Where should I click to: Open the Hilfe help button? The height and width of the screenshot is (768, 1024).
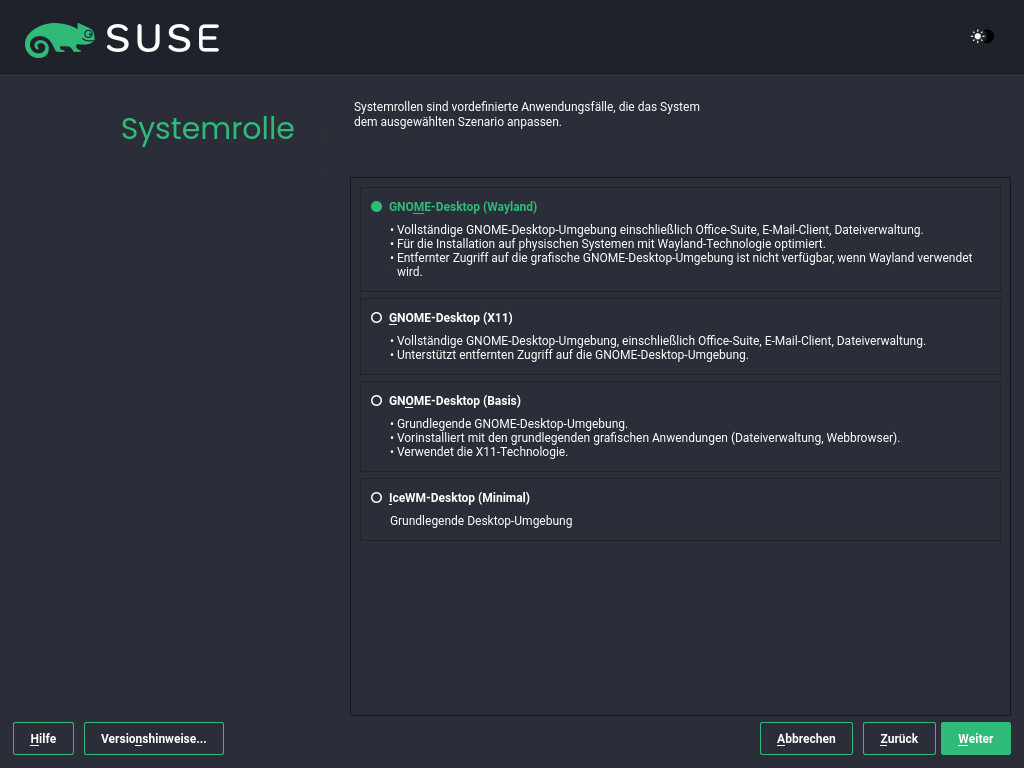(x=43, y=739)
